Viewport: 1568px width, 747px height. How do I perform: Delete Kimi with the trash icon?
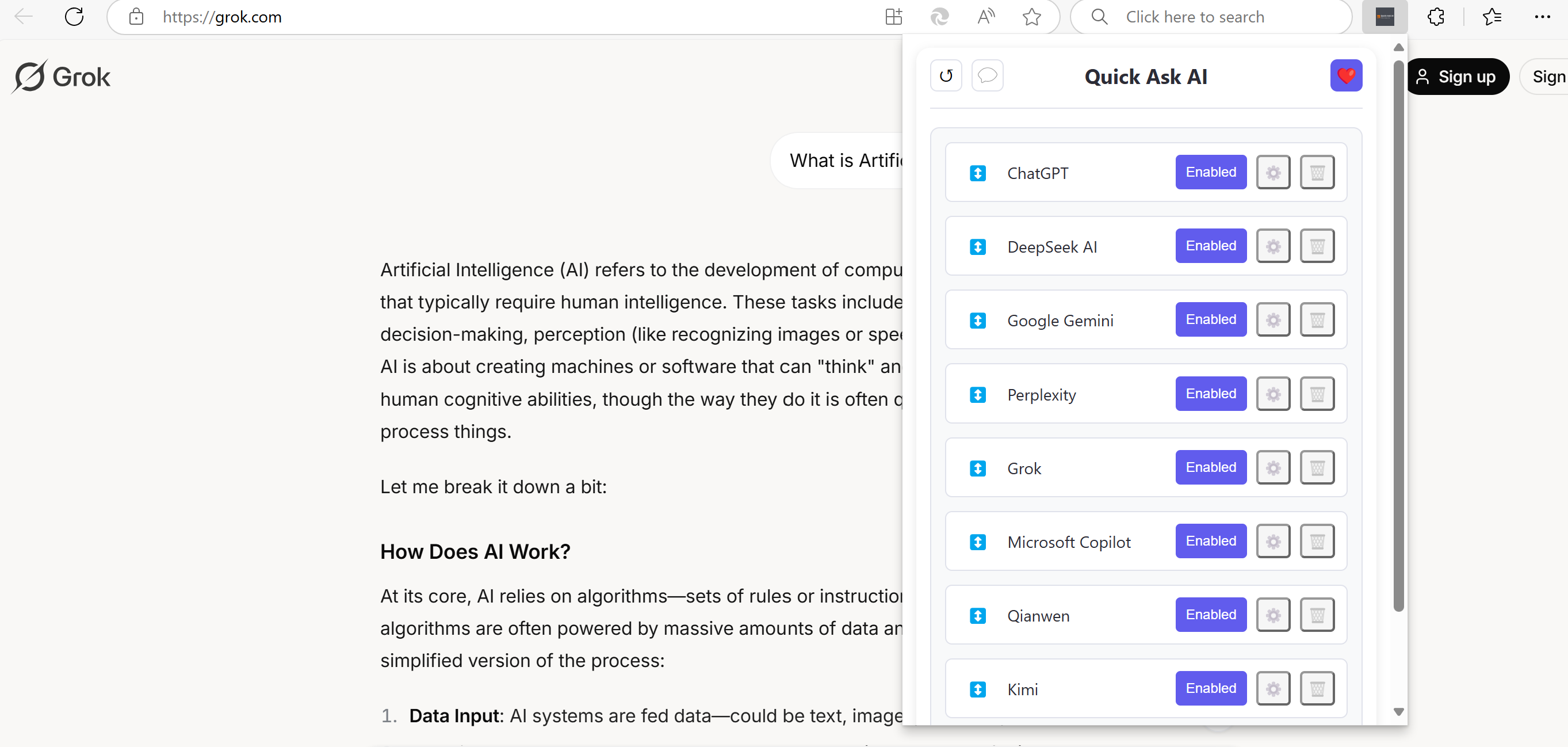1317,688
